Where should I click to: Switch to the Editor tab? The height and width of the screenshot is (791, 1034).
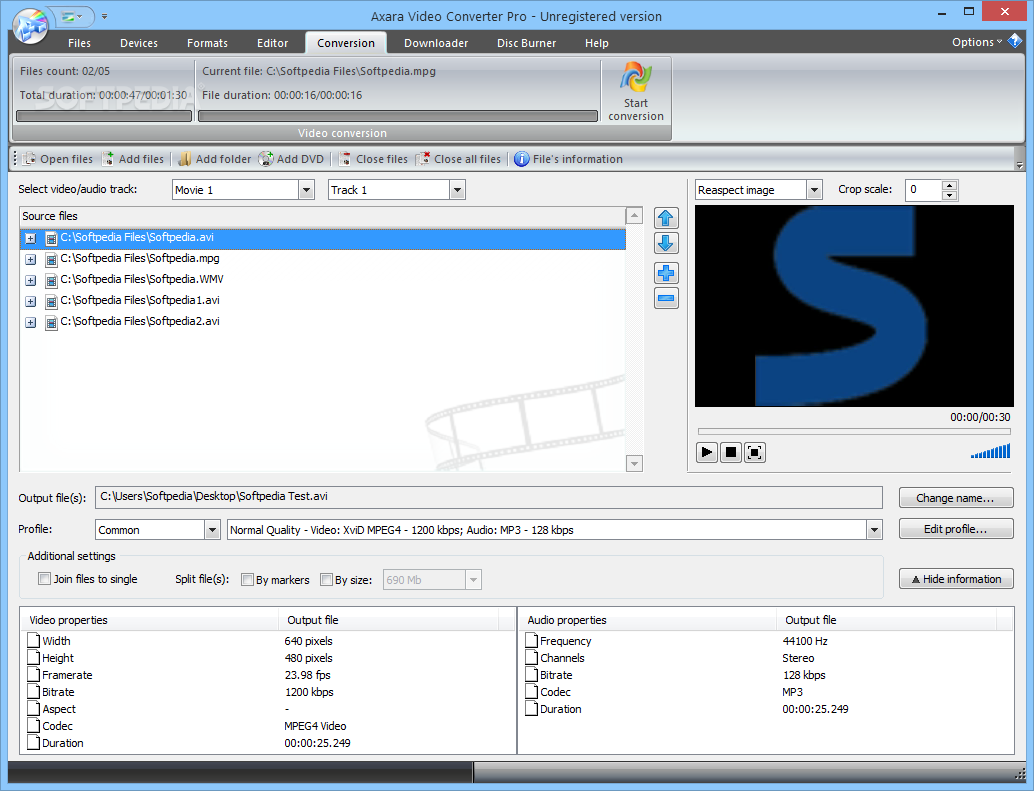click(x=272, y=43)
